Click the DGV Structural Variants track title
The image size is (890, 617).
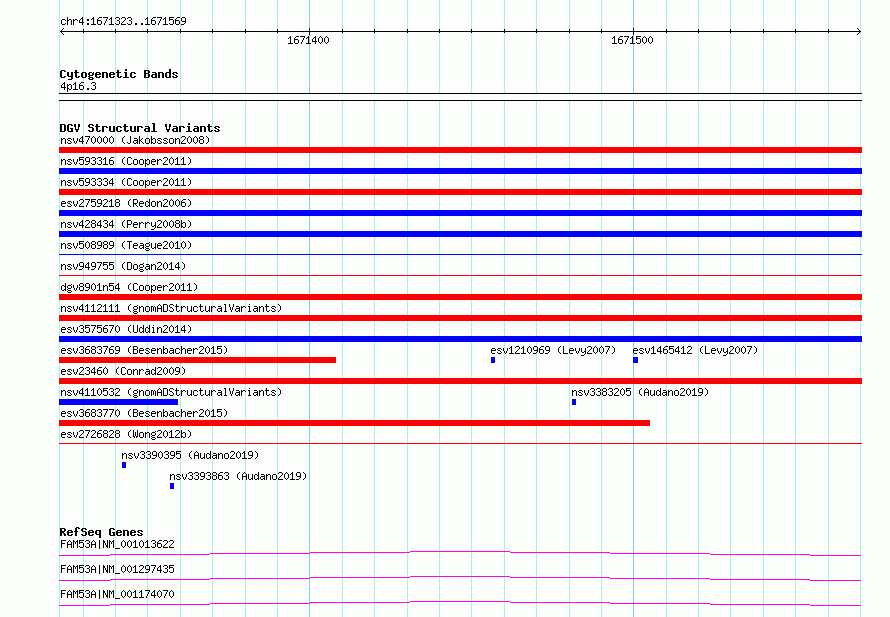pos(140,128)
